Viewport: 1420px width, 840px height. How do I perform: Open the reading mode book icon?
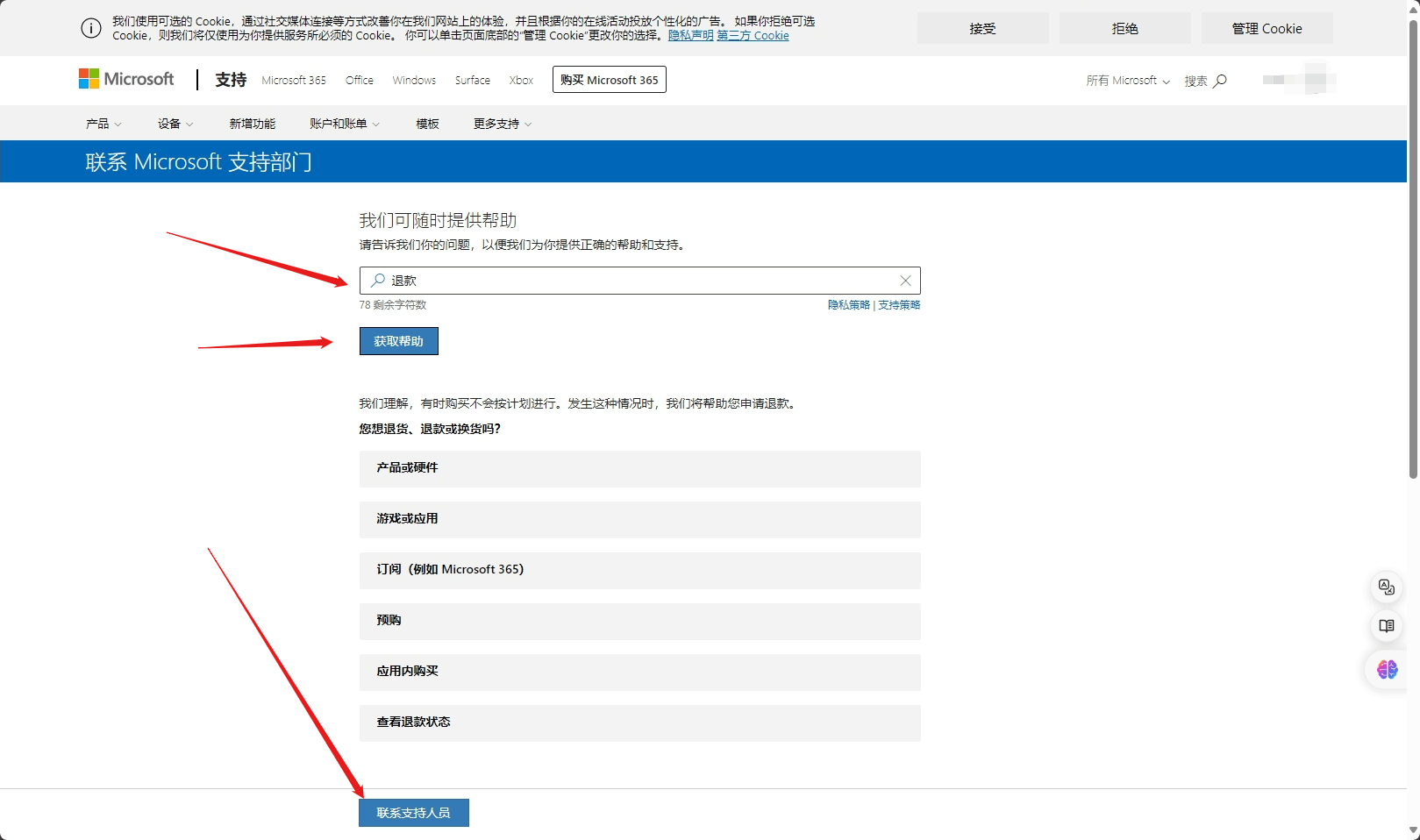pyautogui.click(x=1387, y=626)
